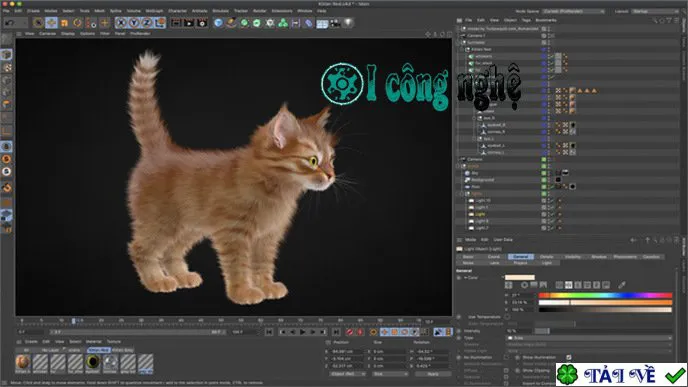Click on the hue rainbow slider
Viewport: 688px width, 387px height.
[606, 295]
